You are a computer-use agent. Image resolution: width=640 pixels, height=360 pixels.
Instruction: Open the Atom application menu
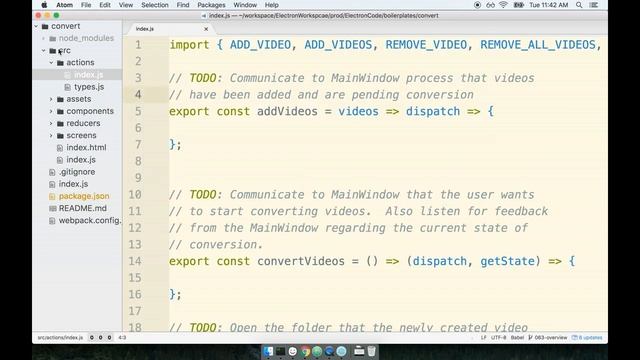tap(64, 5)
